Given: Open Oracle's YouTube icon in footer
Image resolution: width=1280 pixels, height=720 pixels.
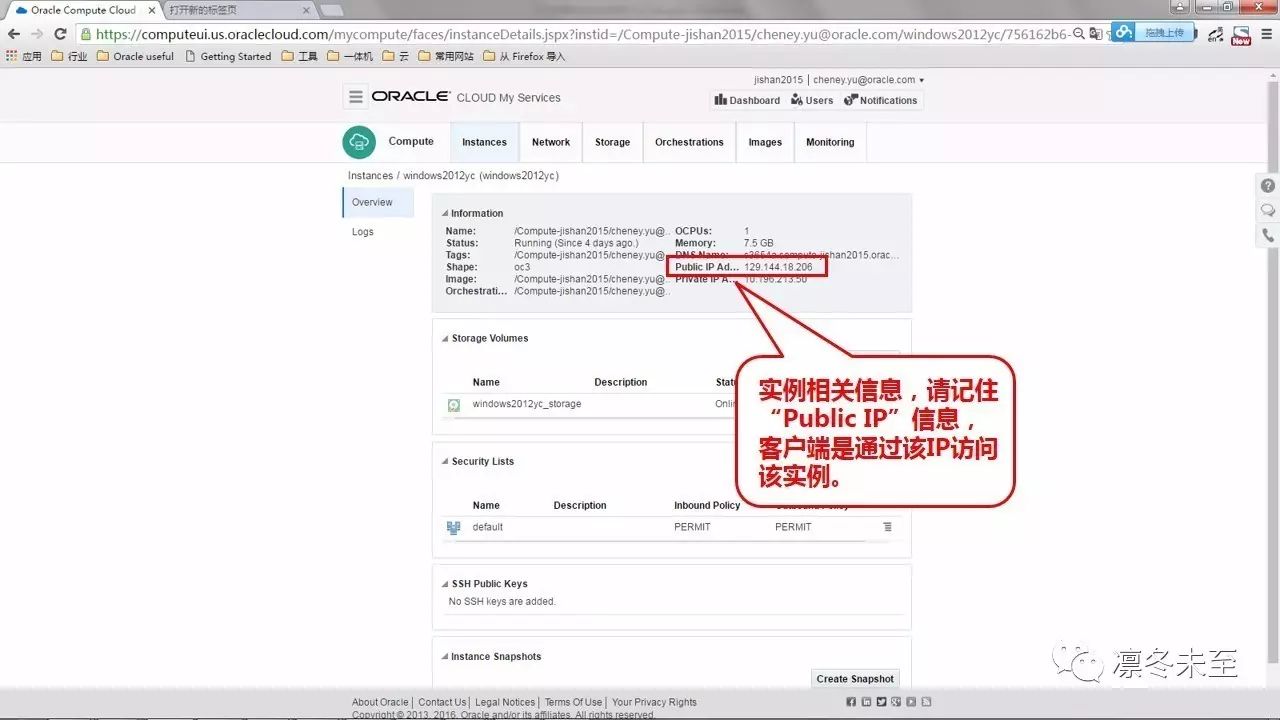Looking at the screenshot, I should click(911, 702).
